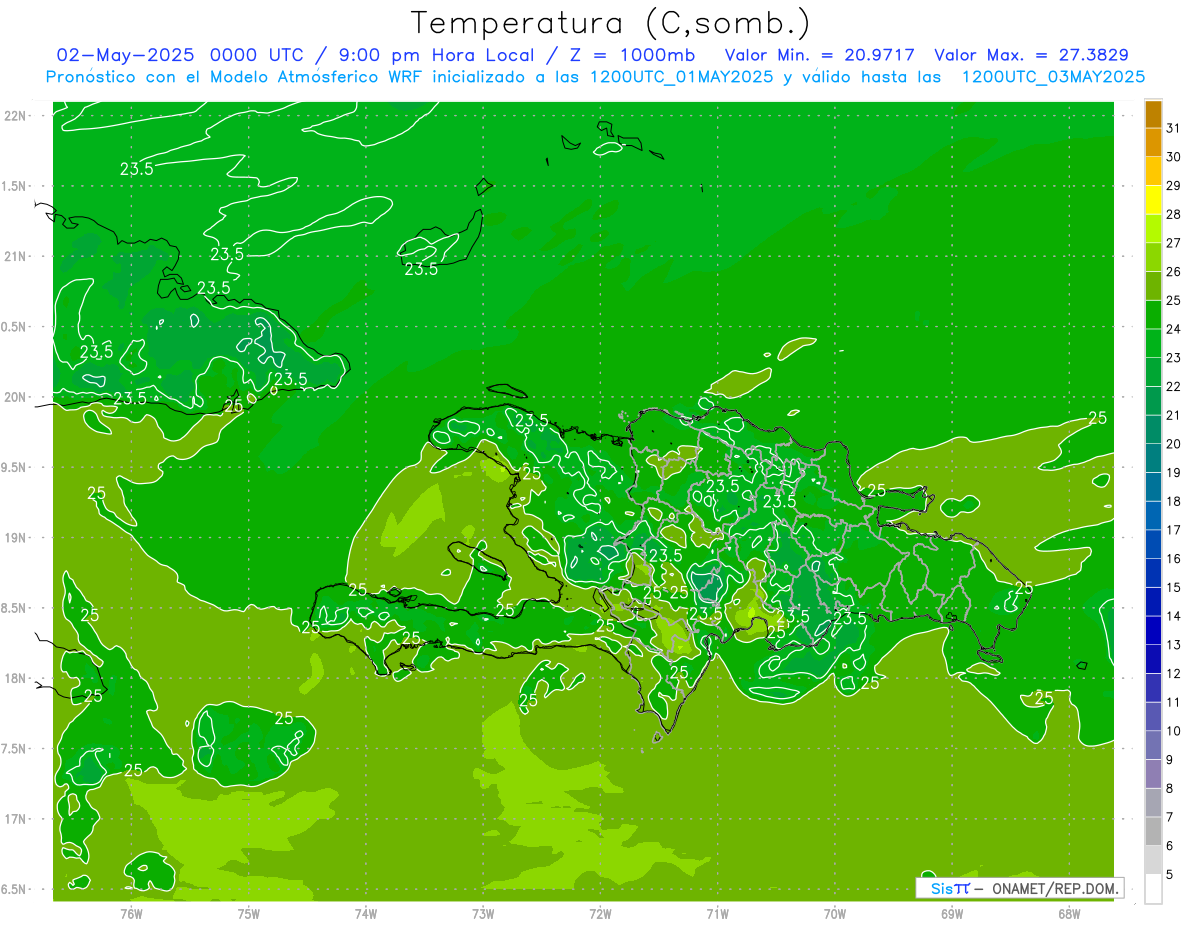Click the '19' value on the color scale
Screen dimensions: 1200x927
pos(1174,472)
